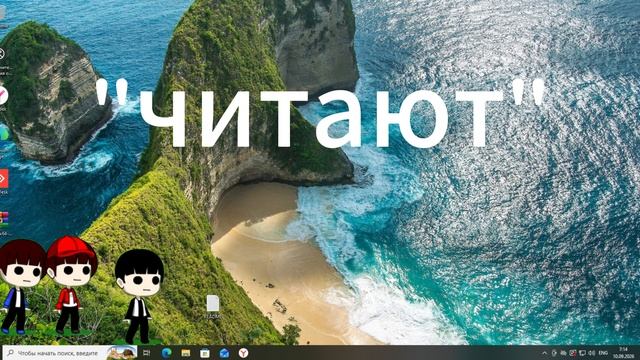640x360 pixels.
Task: Open the Mail app from the taskbar
Action: [x=224, y=353]
